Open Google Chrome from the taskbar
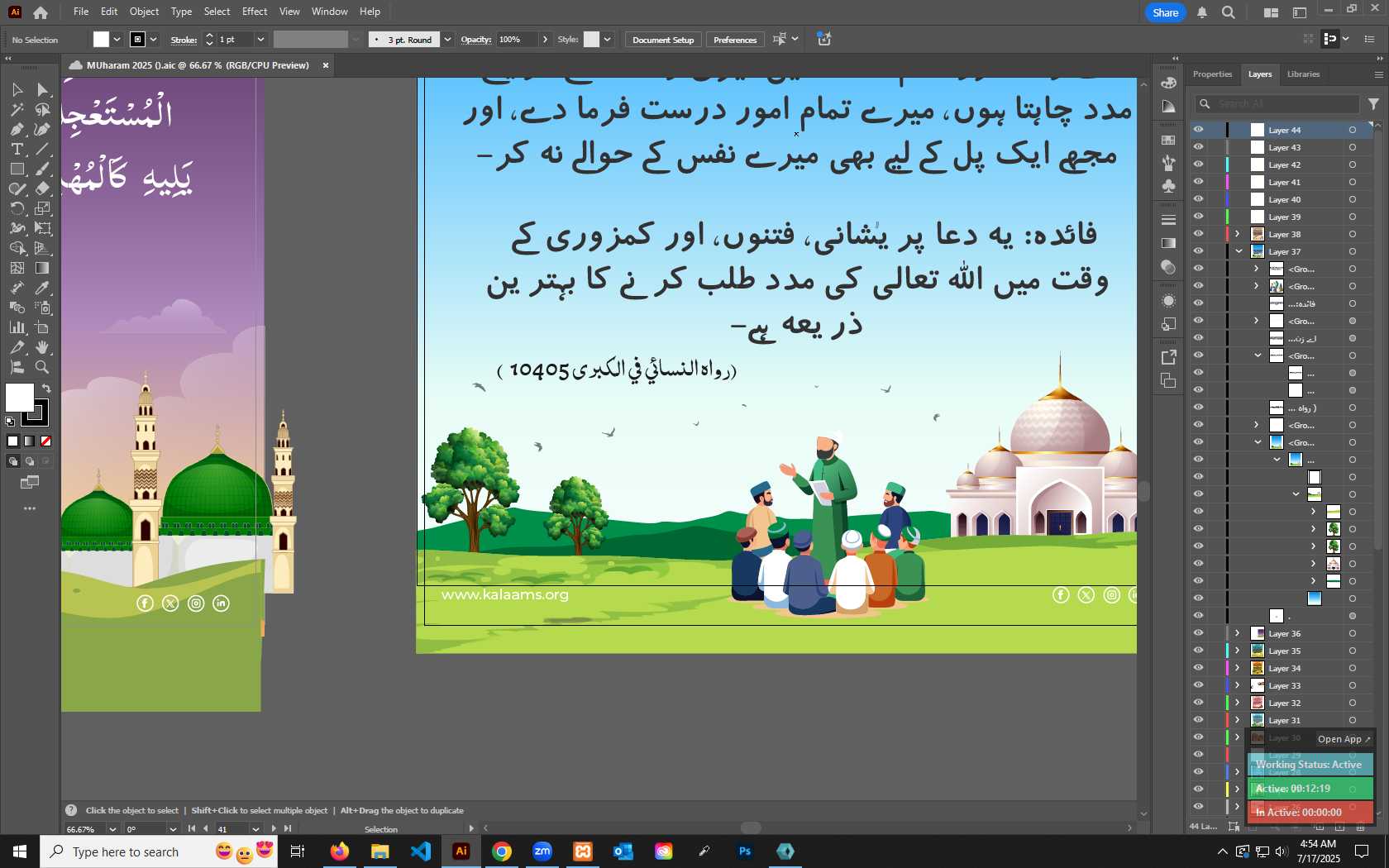This screenshot has height=868, width=1389. (502, 851)
